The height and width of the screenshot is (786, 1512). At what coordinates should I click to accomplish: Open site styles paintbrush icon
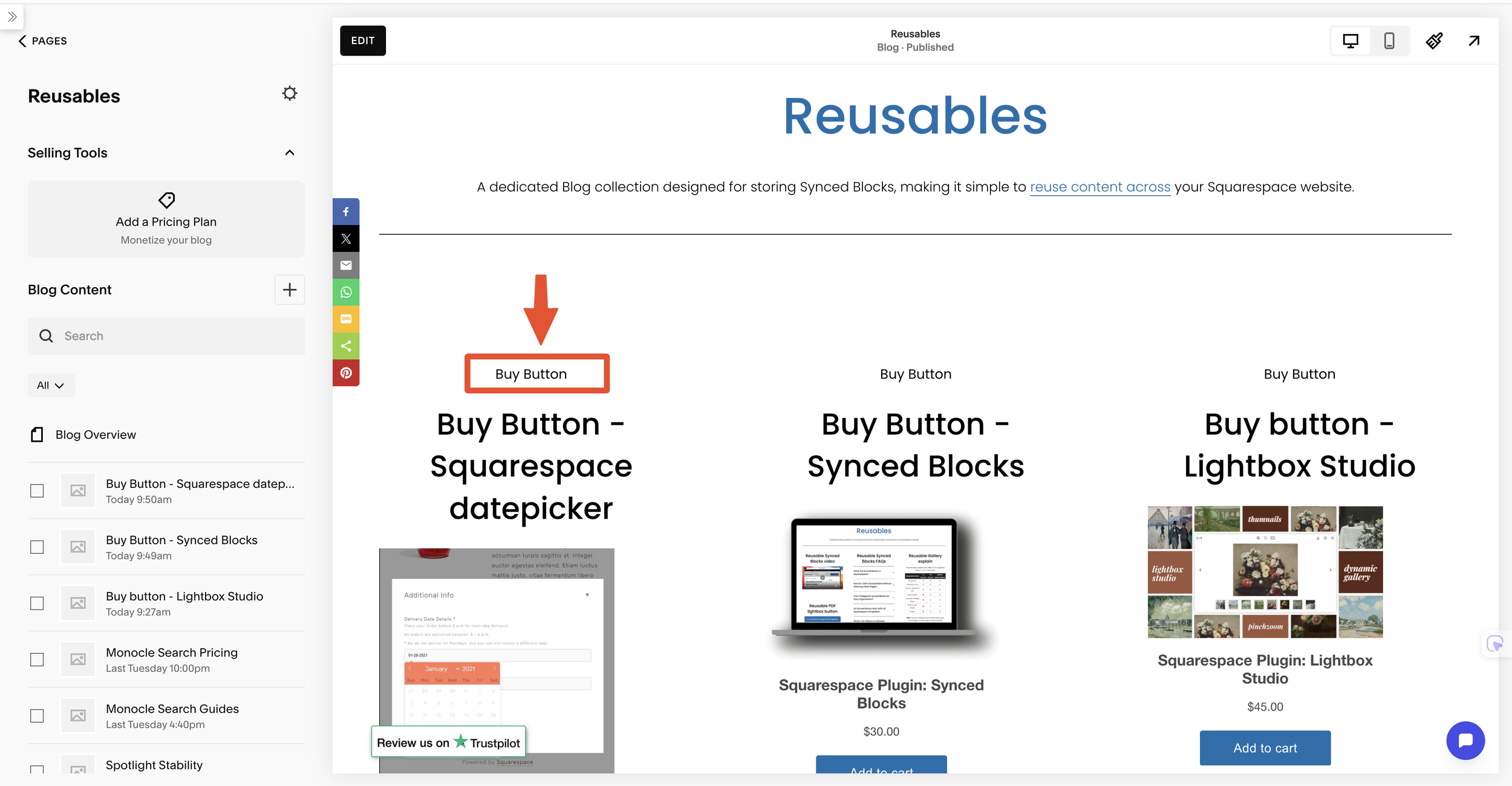(1435, 41)
